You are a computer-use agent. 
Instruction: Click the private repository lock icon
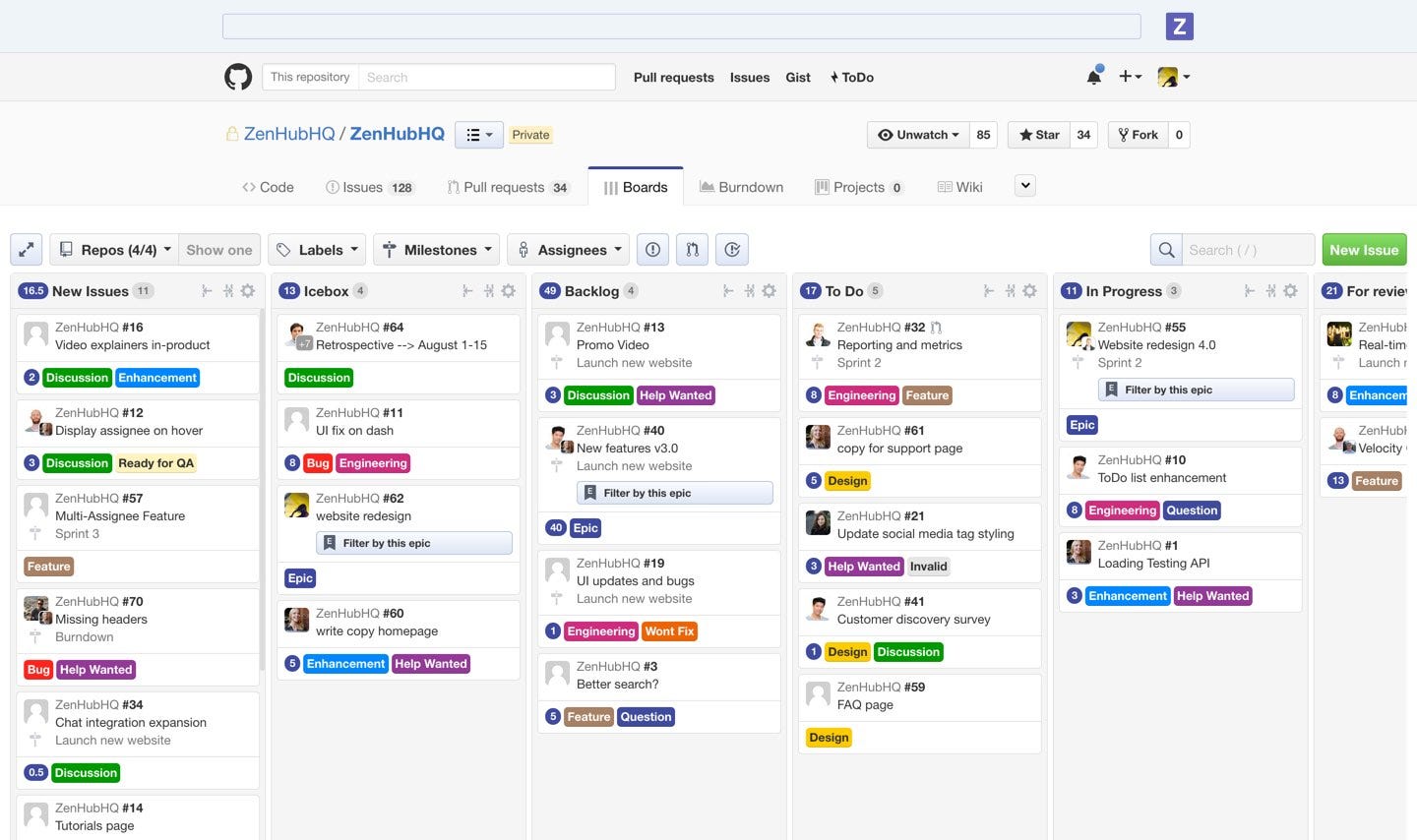click(x=232, y=134)
